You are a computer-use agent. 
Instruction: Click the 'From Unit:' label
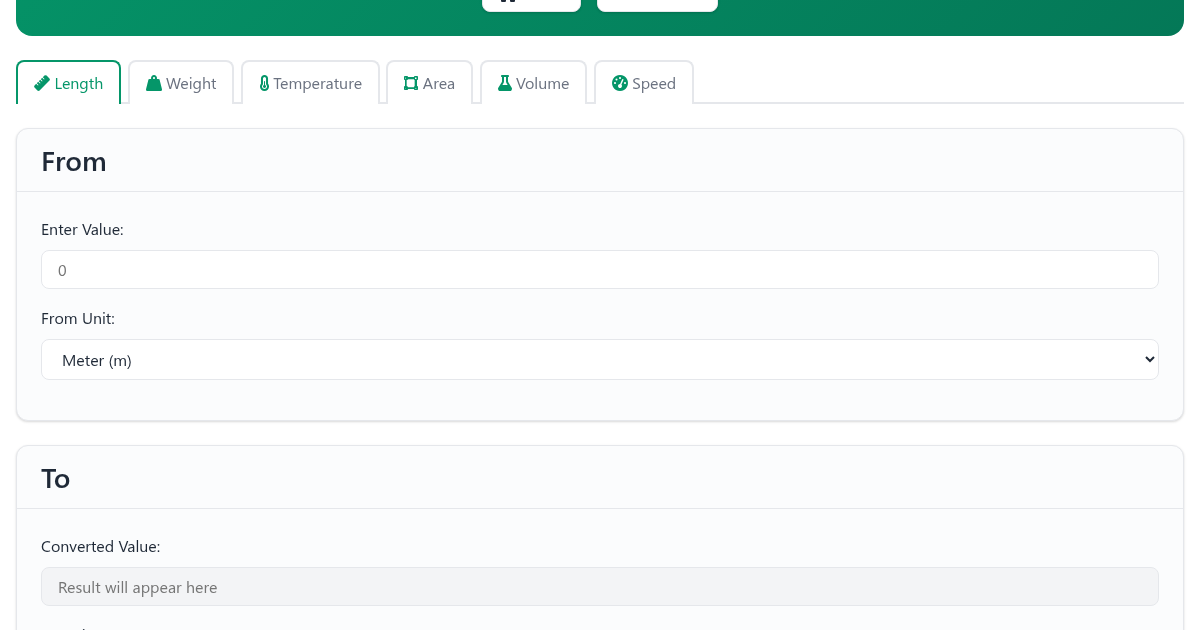78,319
